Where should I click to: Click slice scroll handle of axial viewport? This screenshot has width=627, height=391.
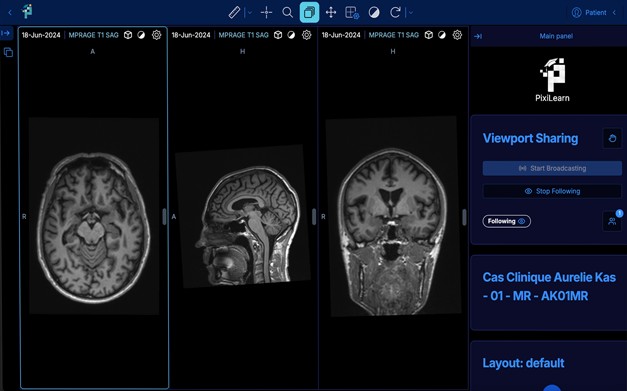164,217
